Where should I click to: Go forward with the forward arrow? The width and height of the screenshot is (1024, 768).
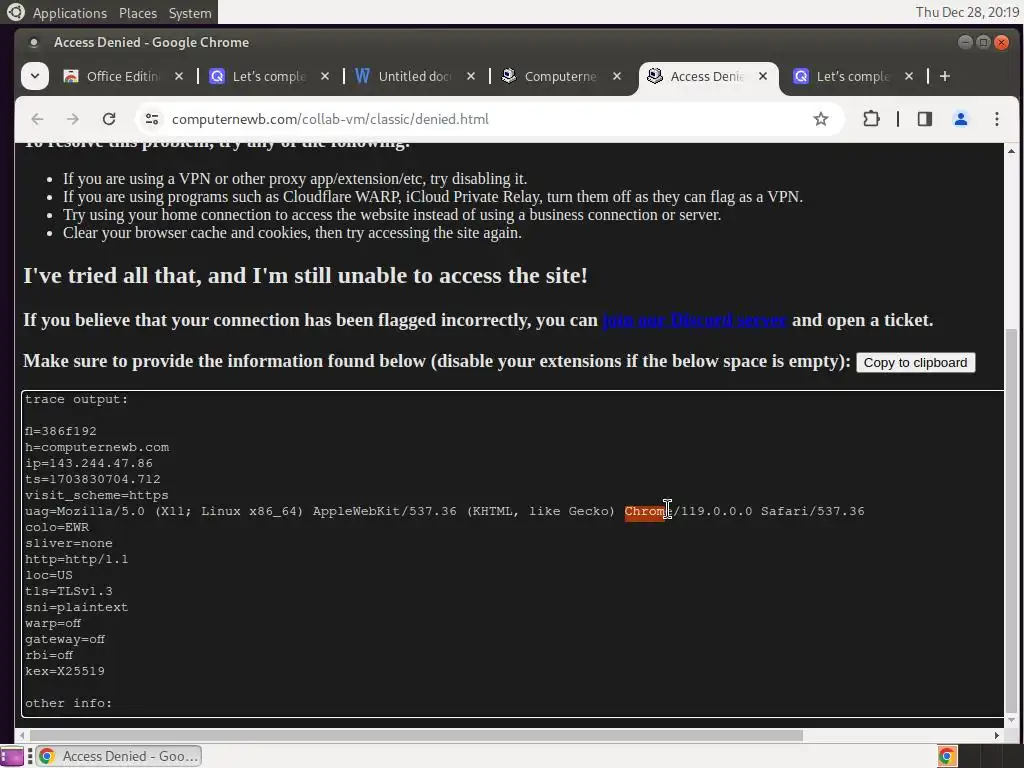[x=72, y=119]
